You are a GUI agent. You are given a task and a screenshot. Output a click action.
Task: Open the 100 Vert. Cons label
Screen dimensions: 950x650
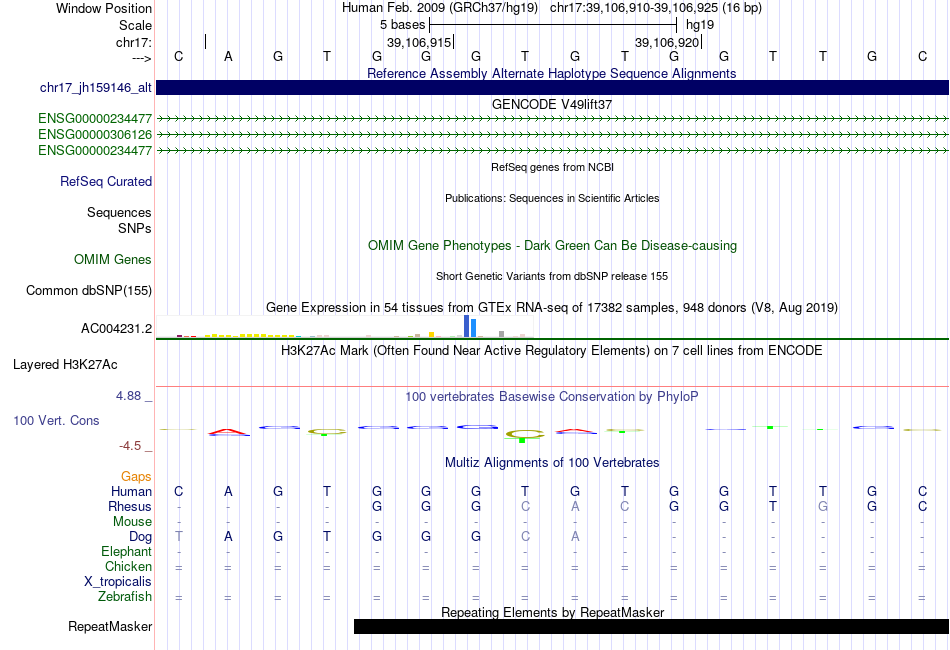coord(56,420)
